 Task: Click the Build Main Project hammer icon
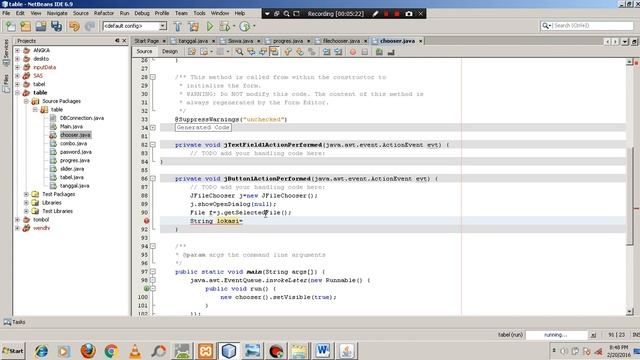point(178,27)
